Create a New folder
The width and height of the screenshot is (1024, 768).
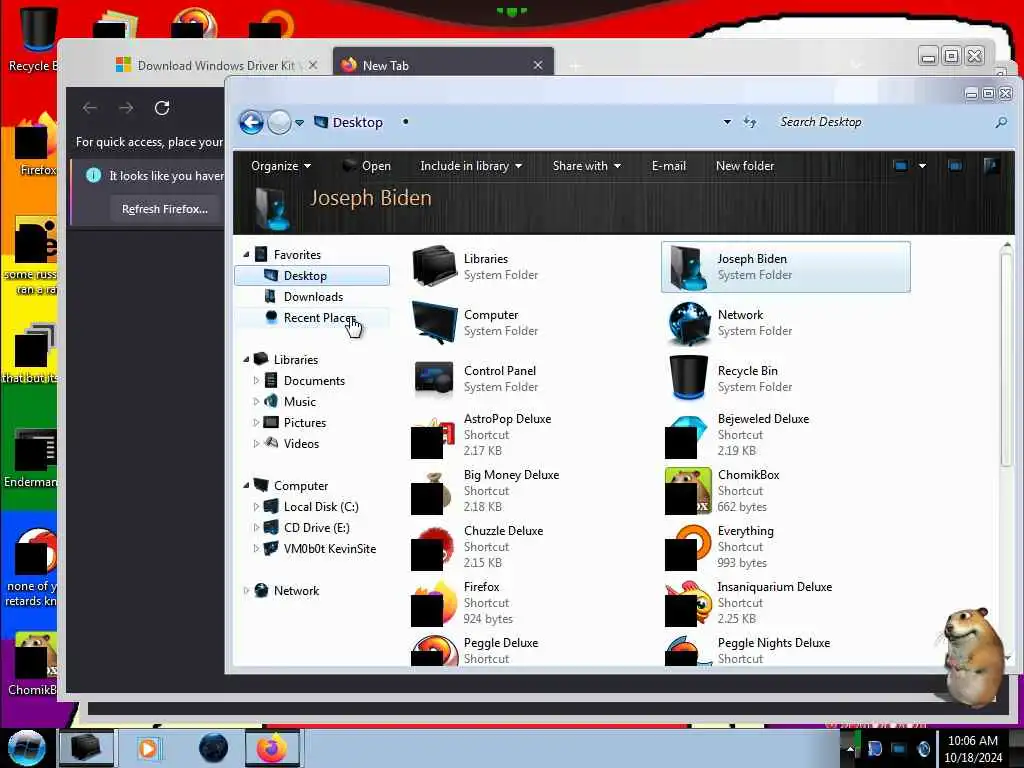point(744,166)
